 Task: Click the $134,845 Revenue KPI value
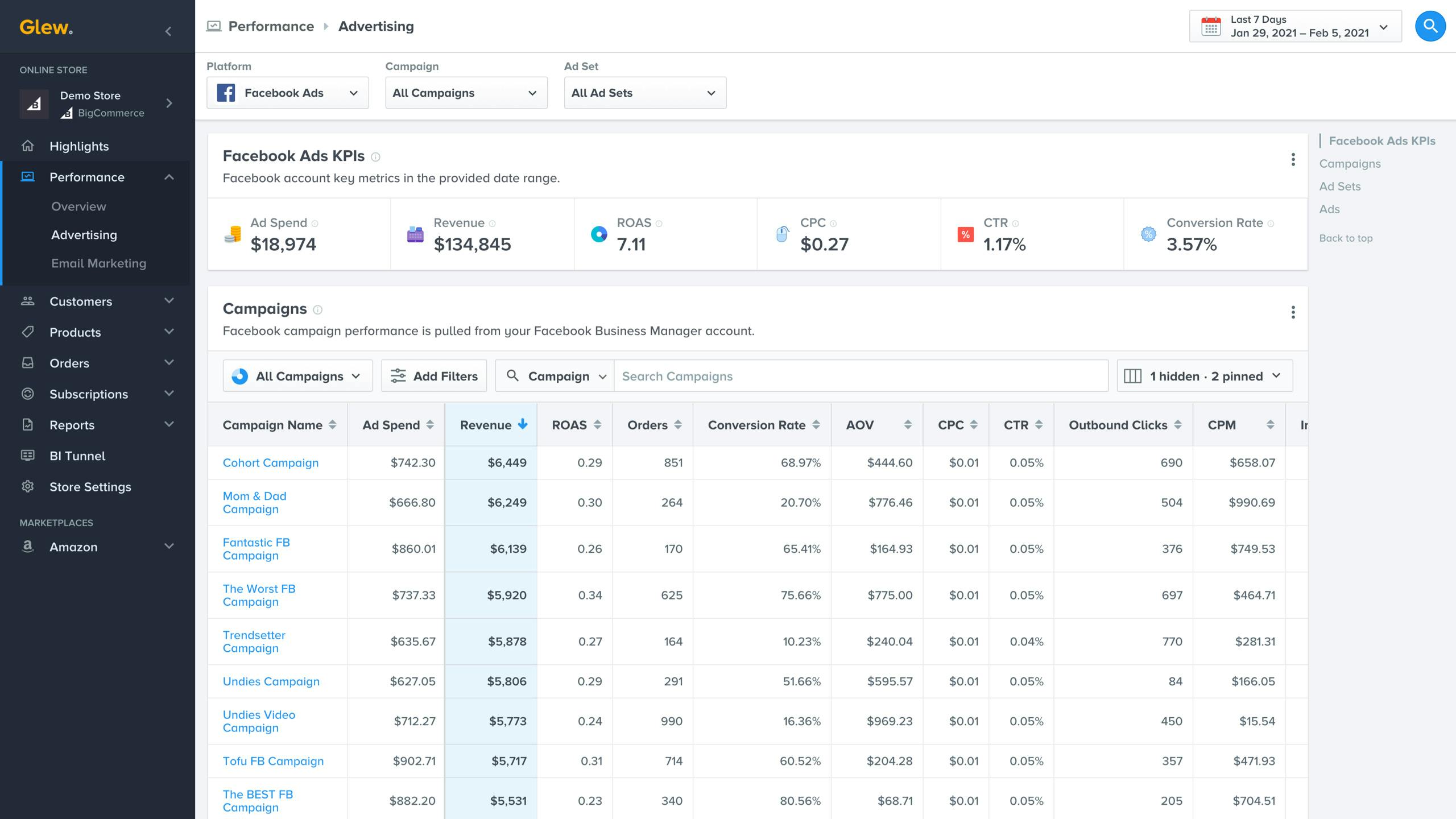tap(472, 245)
